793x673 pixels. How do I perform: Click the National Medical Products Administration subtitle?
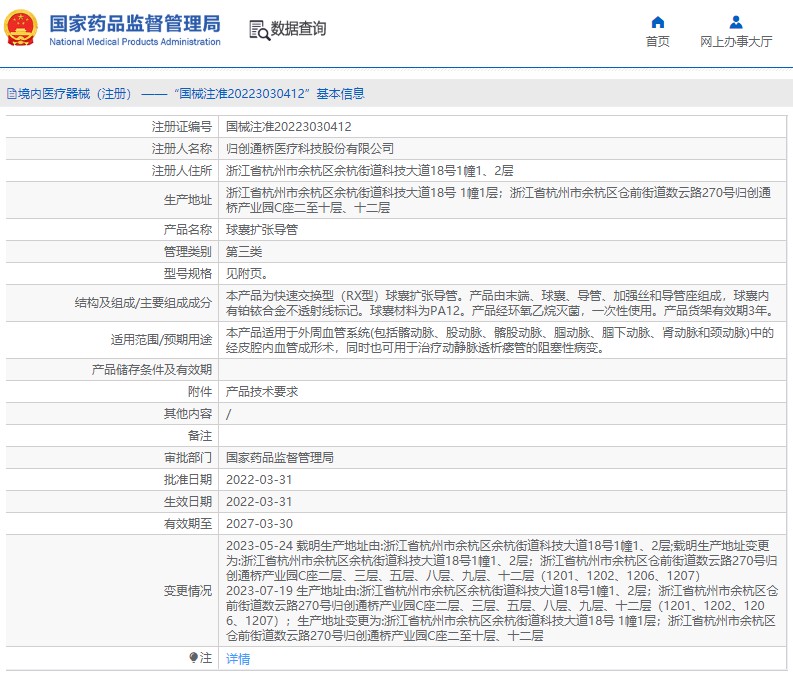tap(135, 42)
